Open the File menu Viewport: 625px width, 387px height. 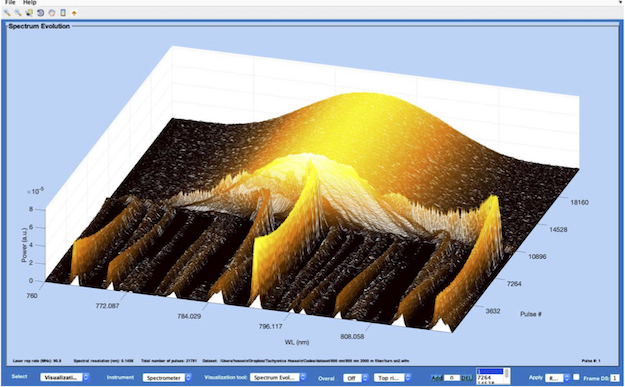pos(10,2)
